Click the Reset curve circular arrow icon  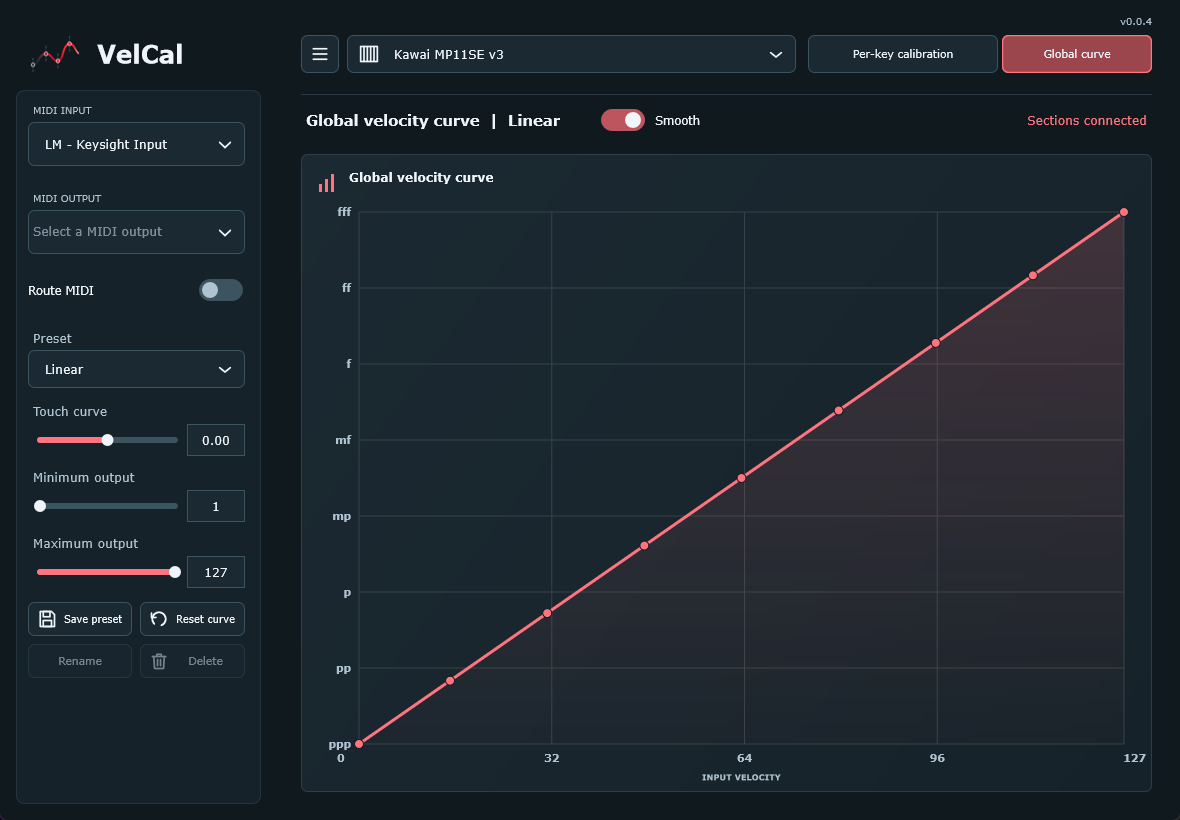click(x=159, y=619)
